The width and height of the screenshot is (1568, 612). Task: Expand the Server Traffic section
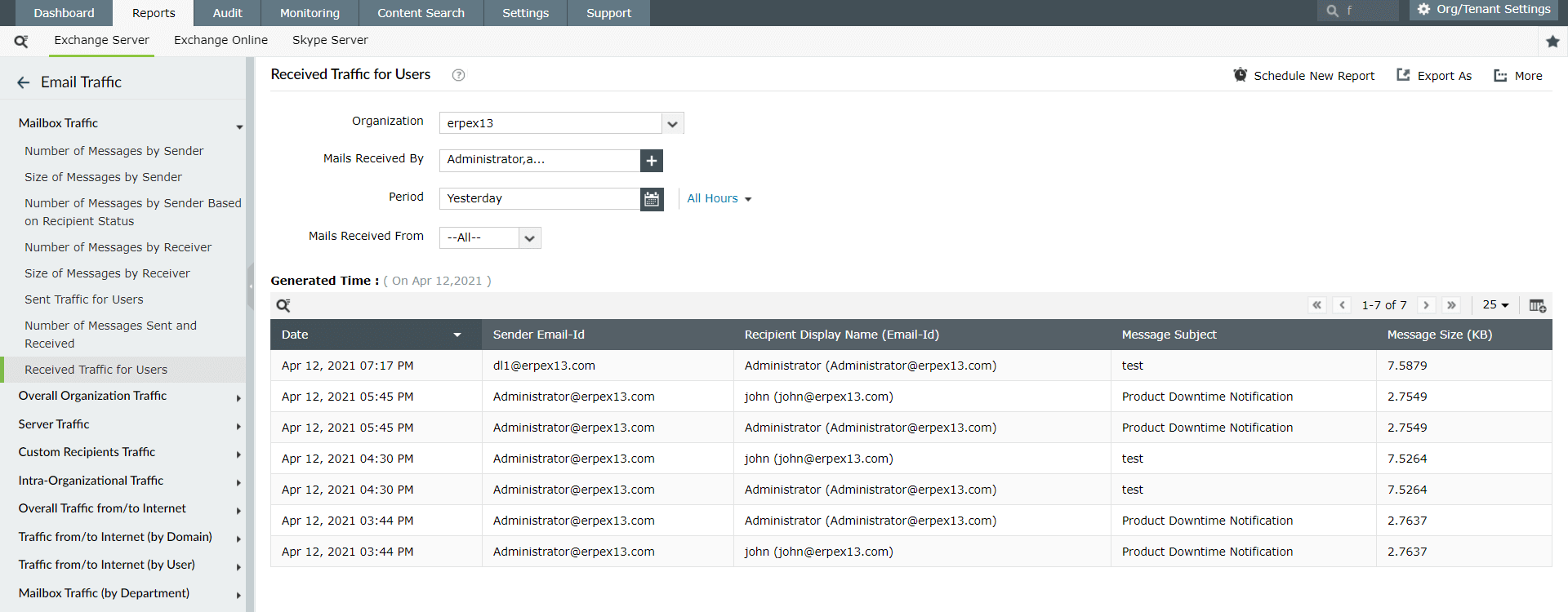[238, 427]
